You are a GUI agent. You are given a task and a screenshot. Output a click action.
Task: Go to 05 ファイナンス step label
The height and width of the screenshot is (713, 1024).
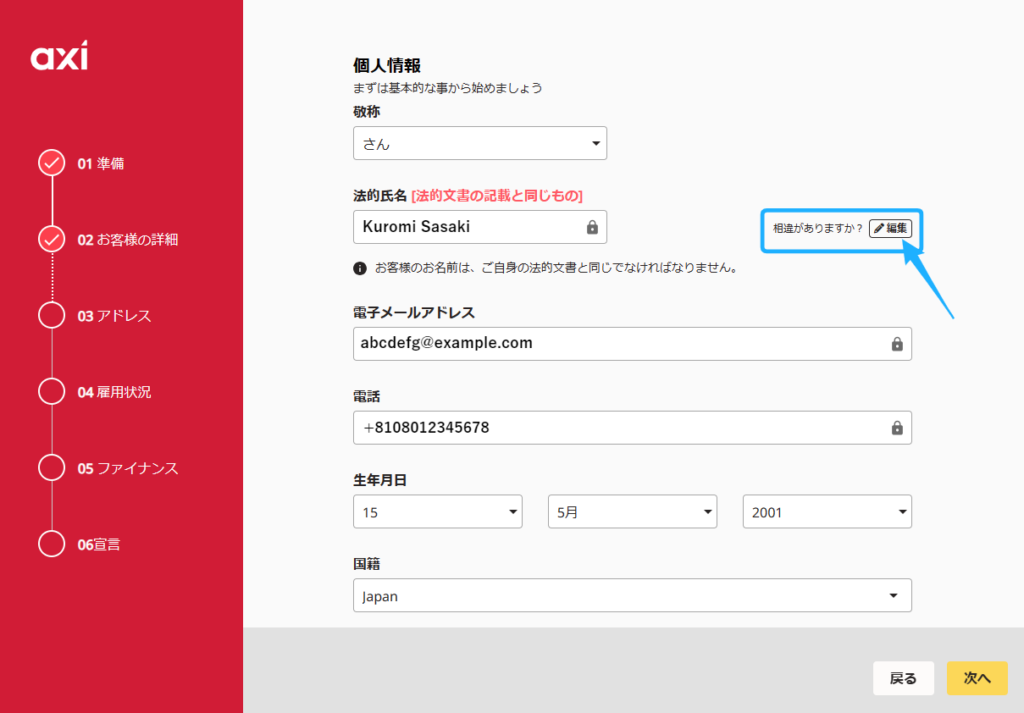(x=128, y=468)
